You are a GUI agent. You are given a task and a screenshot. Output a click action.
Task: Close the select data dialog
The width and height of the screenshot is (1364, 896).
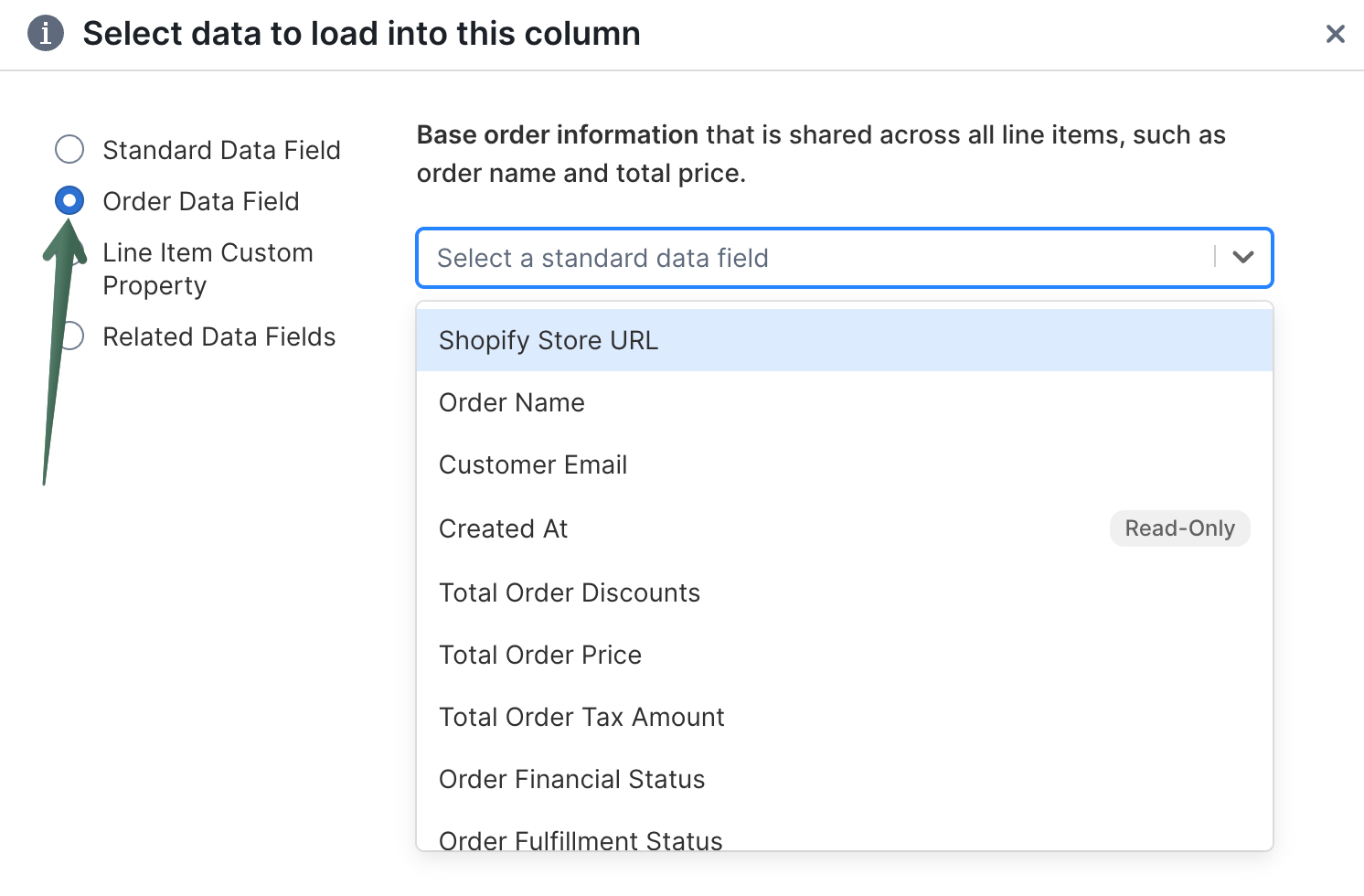click(x=1335, y=34)
